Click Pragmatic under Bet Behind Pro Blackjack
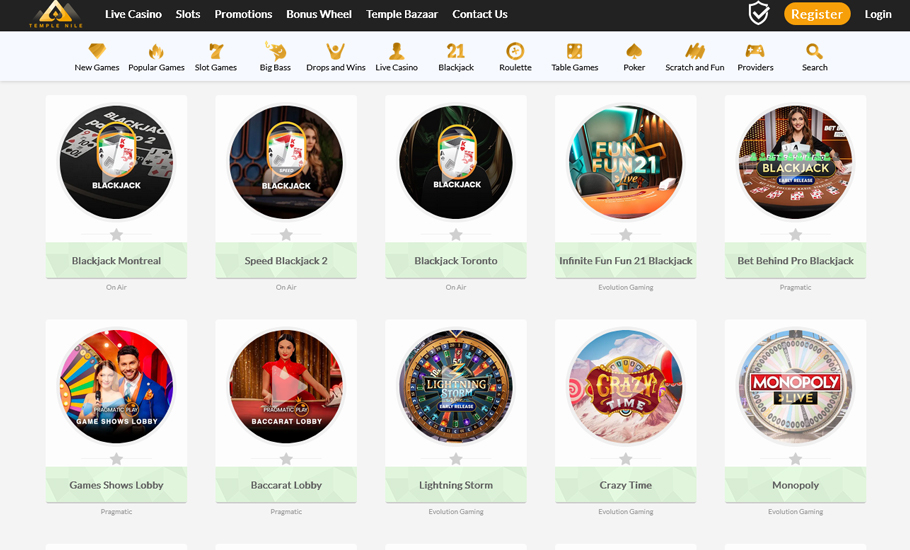Viewport: 910px width, 550px height. pyautogui.click(x=796, y=287)
